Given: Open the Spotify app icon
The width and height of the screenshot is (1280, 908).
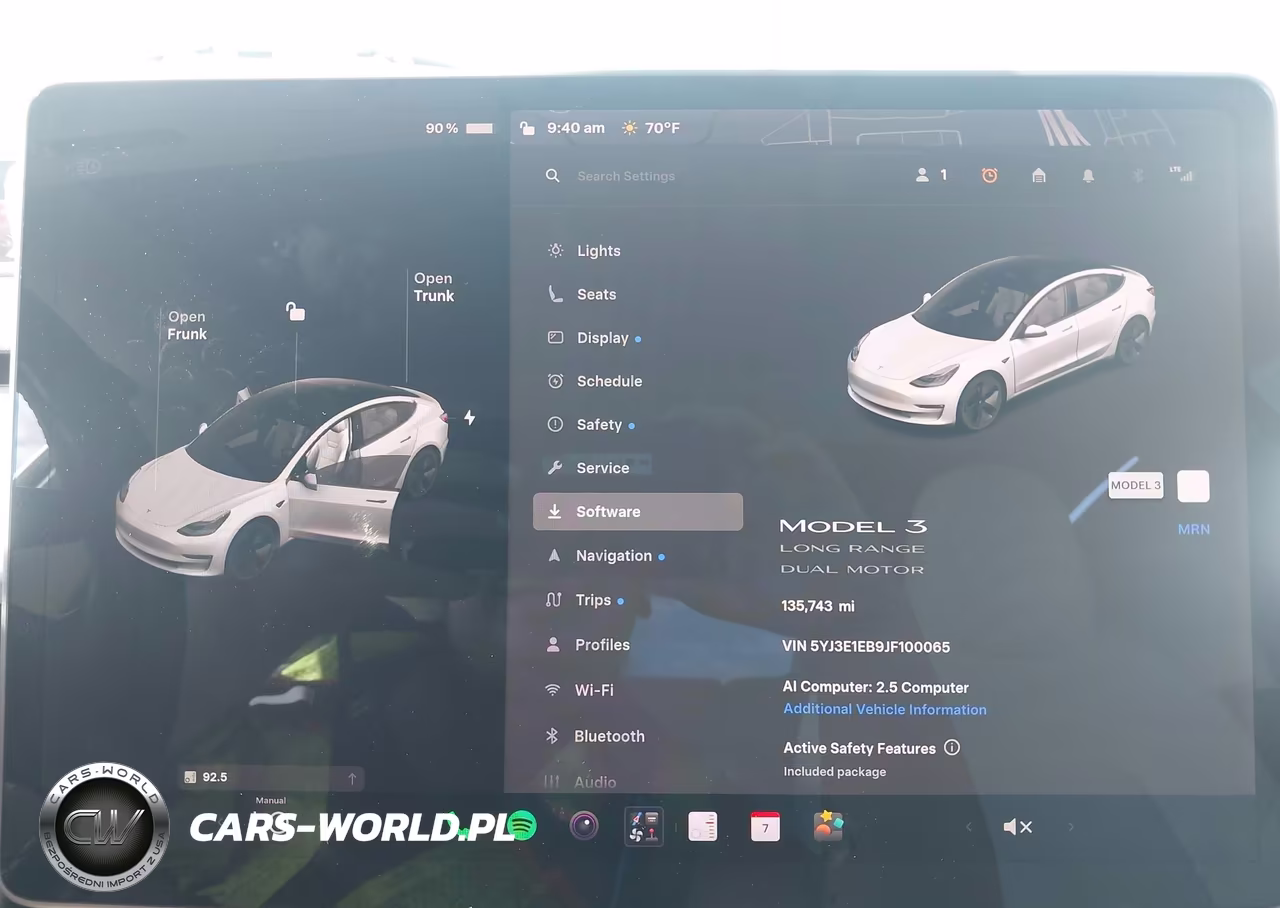Looking at the screenshot, I should coord(521,826).
